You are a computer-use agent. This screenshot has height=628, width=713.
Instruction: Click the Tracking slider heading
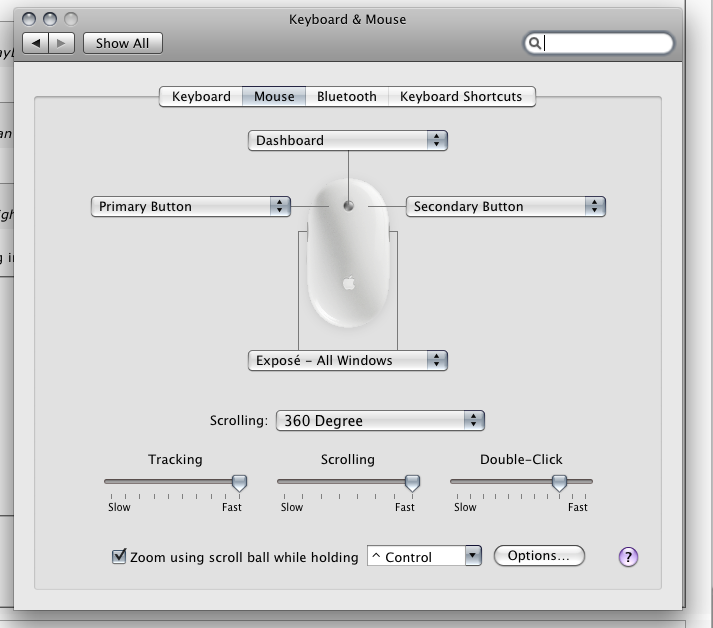(175, 460)
